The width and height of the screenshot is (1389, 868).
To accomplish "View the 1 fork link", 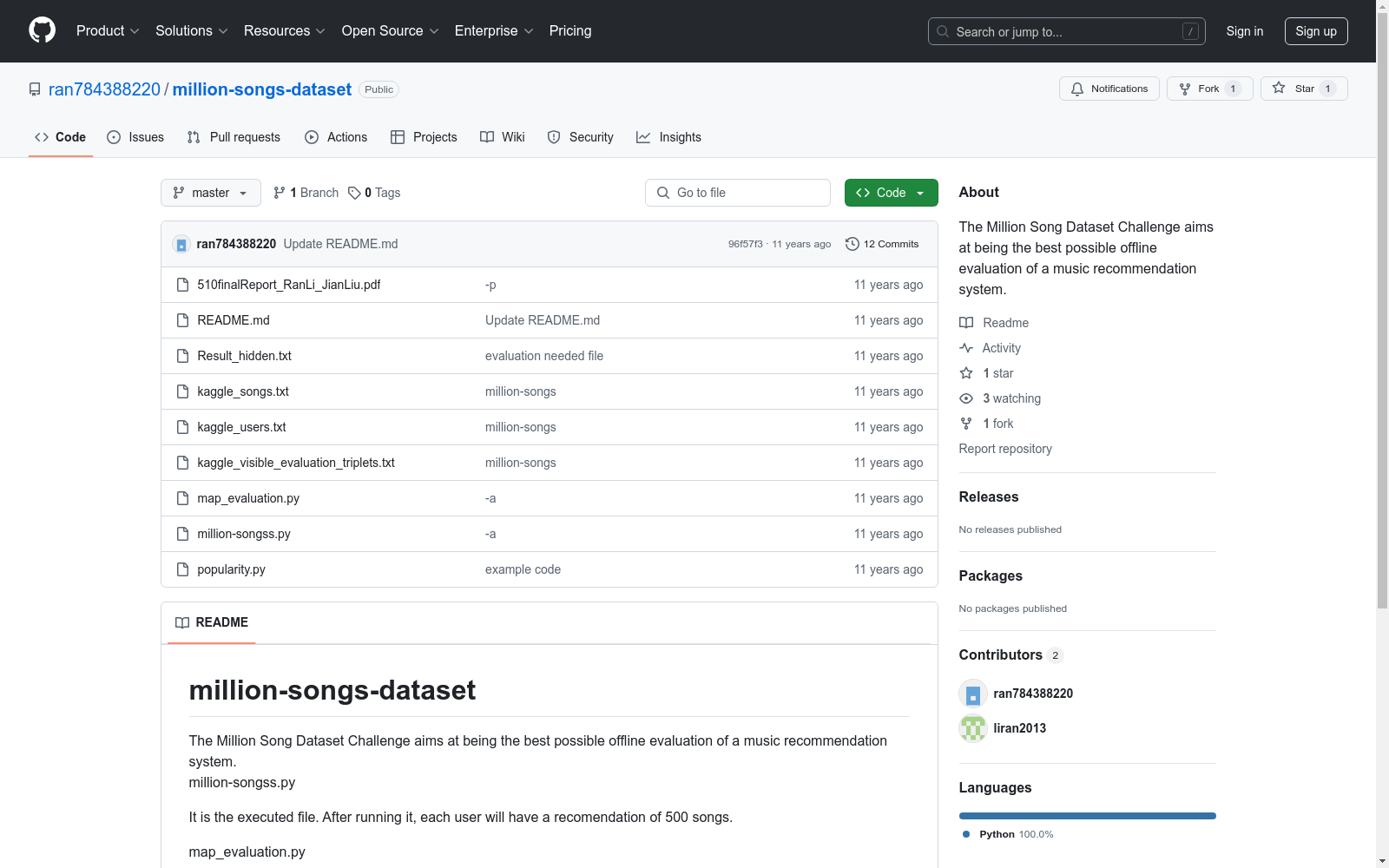I will (x=986, y=424).
